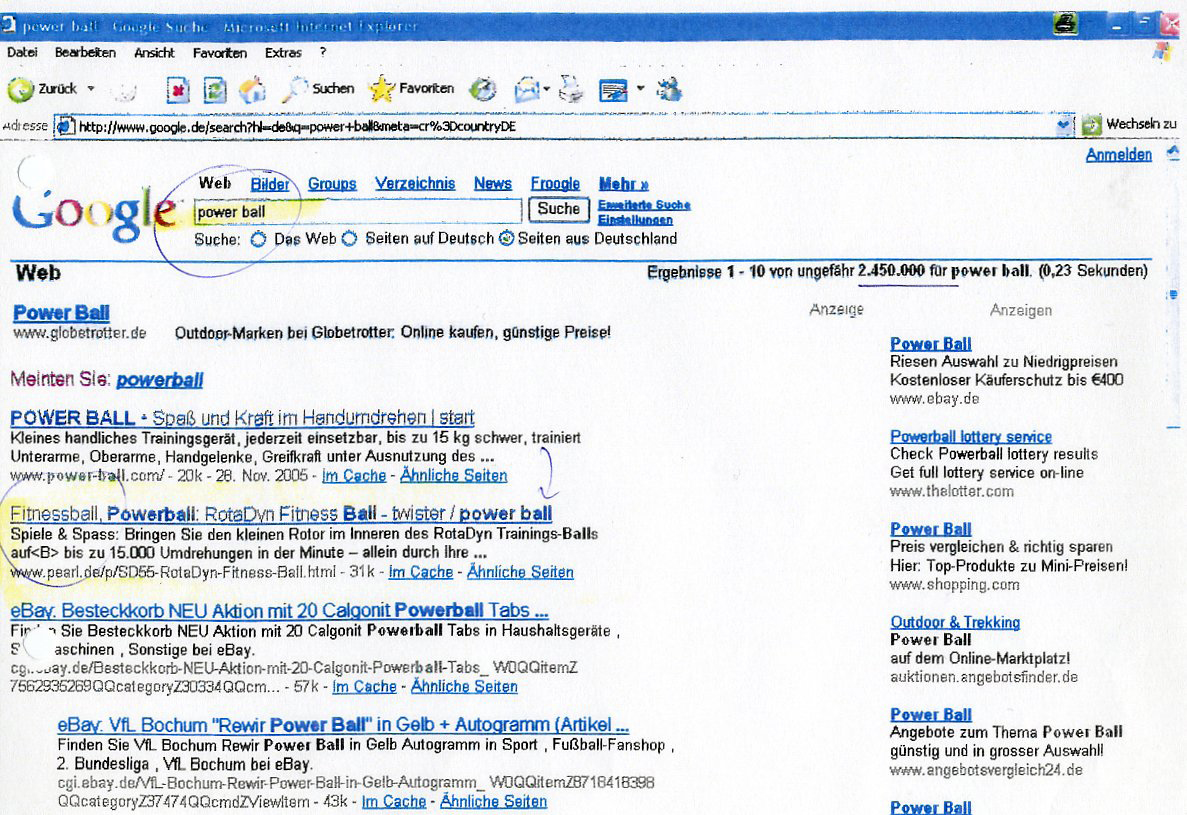Select the 'Das Web' radio button
The image size is (1187, 815).
tap(258, 239)
